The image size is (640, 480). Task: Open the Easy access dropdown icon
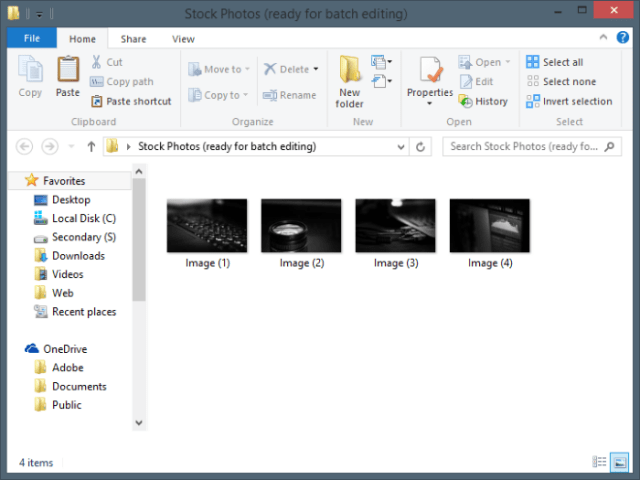[x=381, y=81]
